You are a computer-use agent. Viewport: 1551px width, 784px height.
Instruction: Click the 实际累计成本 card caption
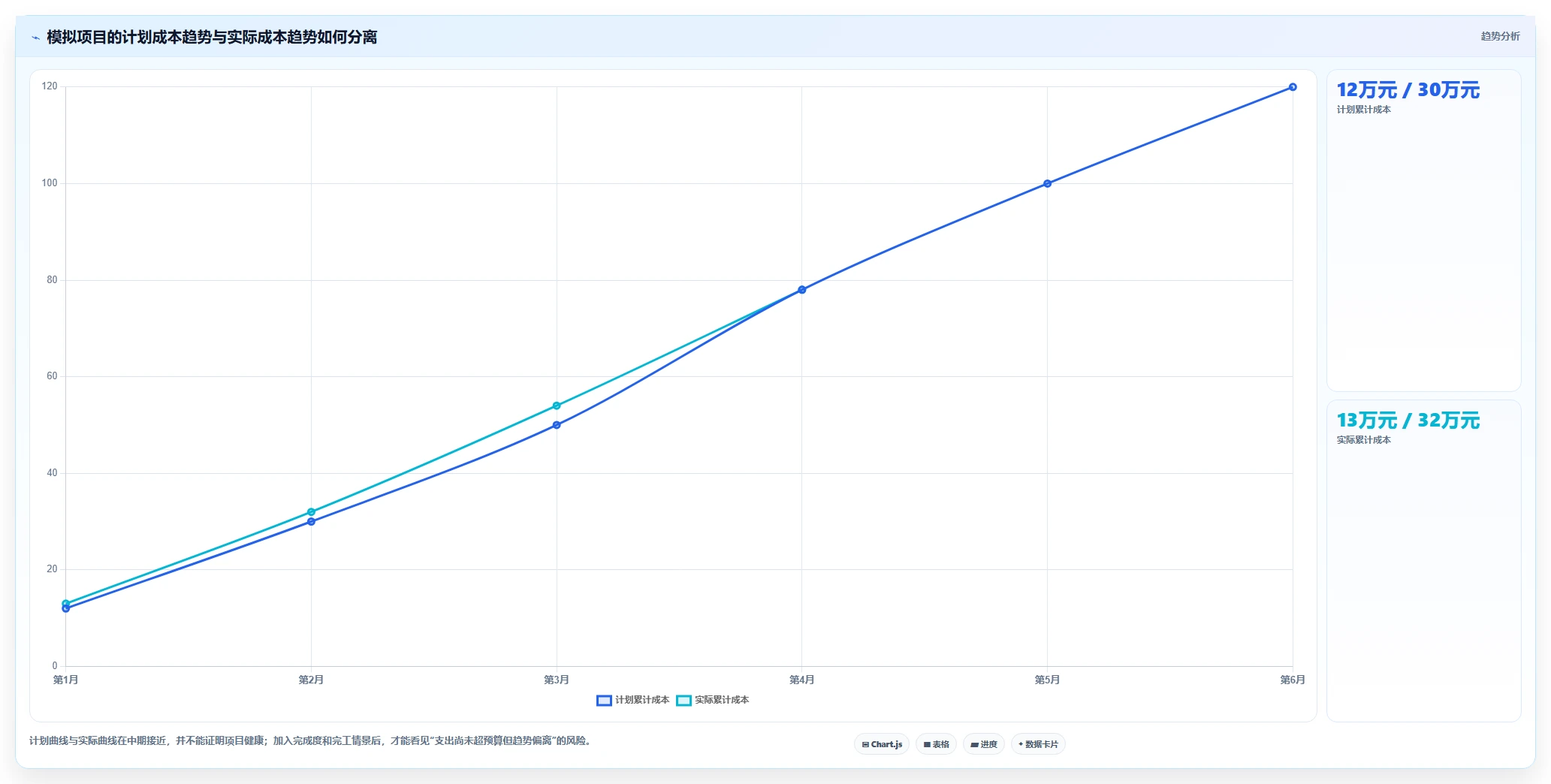point(1363,440)
